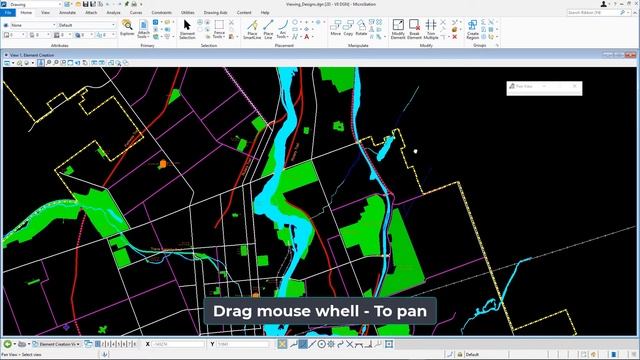The image size is (640, 360).
Task: Switch to the Drawing Aids ribbon tab
Action: point(216,13)
